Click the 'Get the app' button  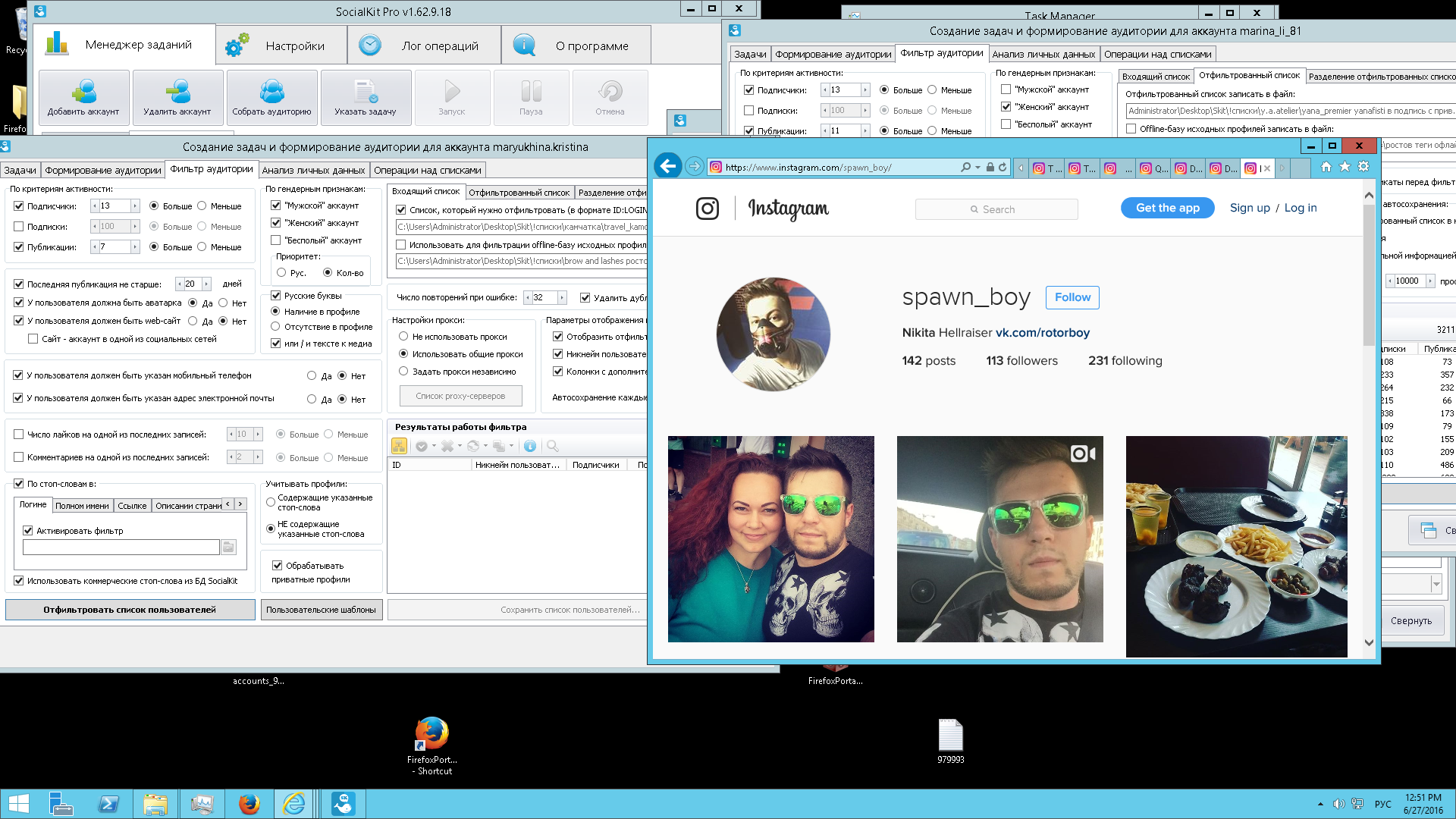point(1167,208)
